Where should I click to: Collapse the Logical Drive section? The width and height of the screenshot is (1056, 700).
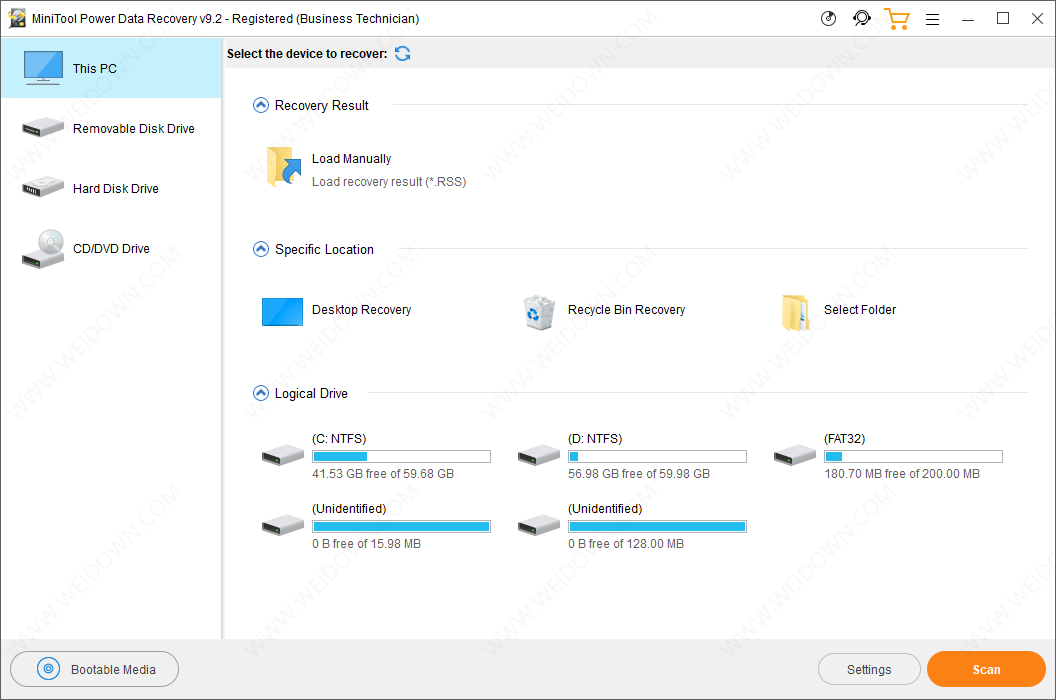click(x=261, y=393)
